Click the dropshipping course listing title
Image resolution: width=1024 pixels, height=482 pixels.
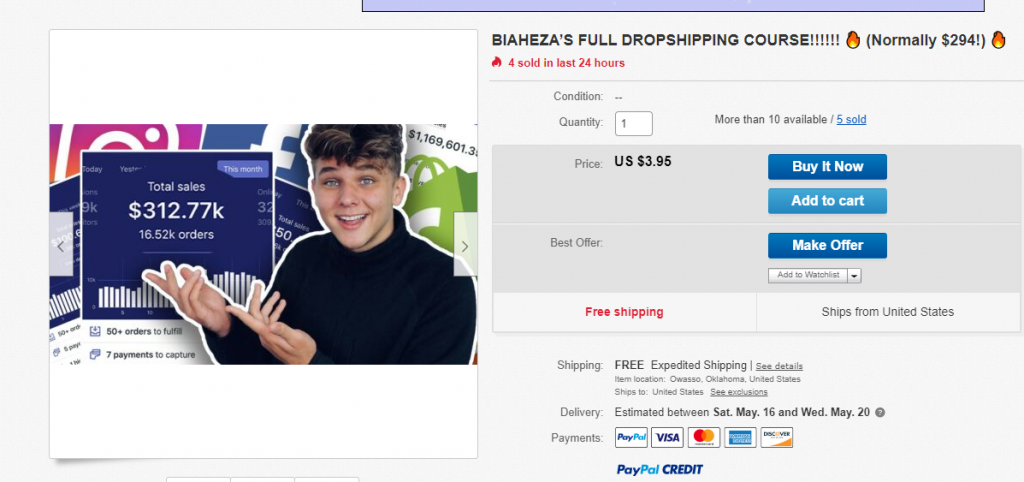pyautogui.click(x=665, y=41)
